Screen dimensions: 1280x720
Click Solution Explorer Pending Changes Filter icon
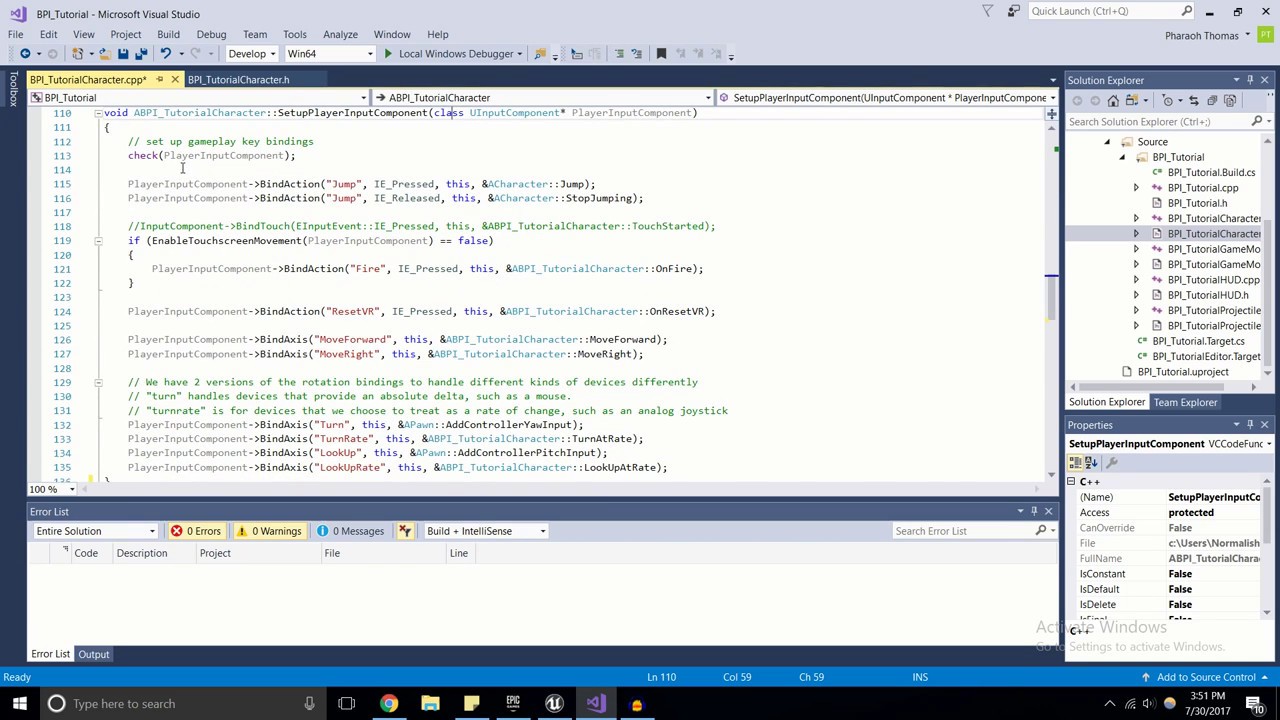[x=1167, y=101]
